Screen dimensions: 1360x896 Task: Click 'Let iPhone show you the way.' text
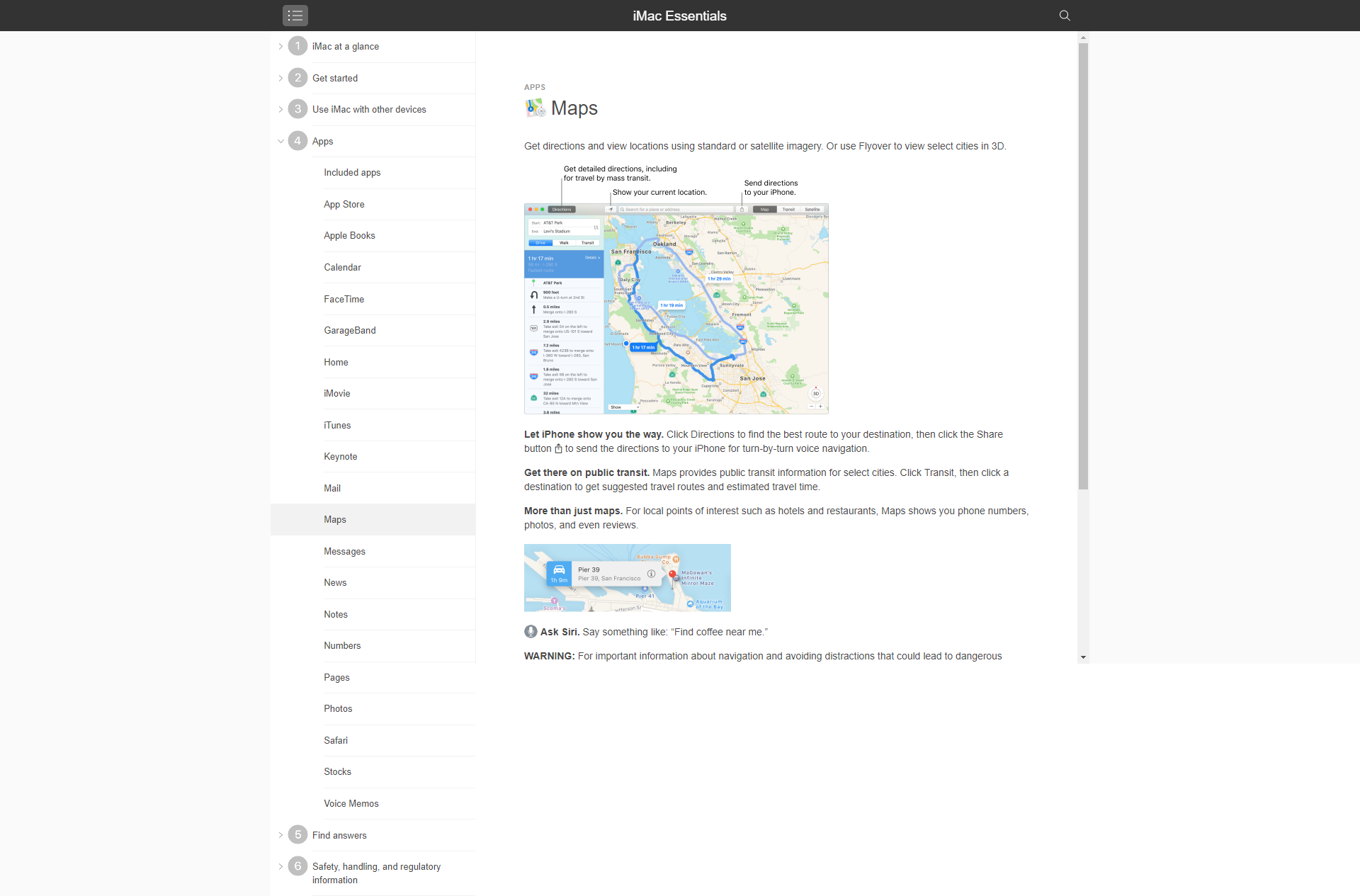(594, 434)
